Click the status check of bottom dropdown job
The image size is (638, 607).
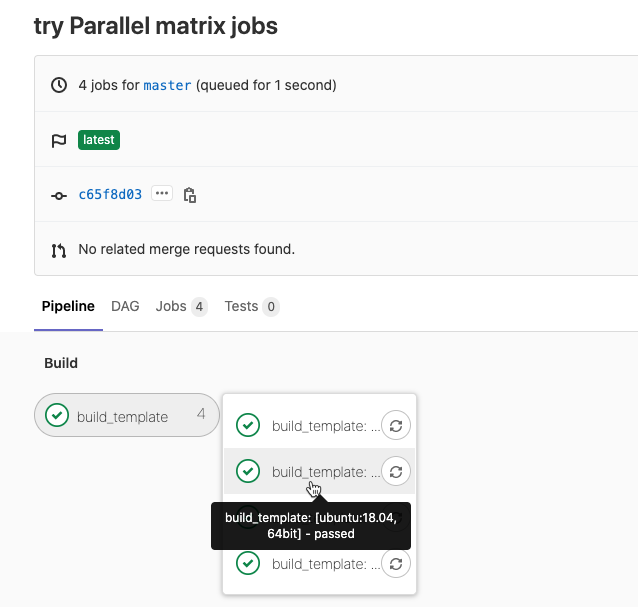coord(248,563)
